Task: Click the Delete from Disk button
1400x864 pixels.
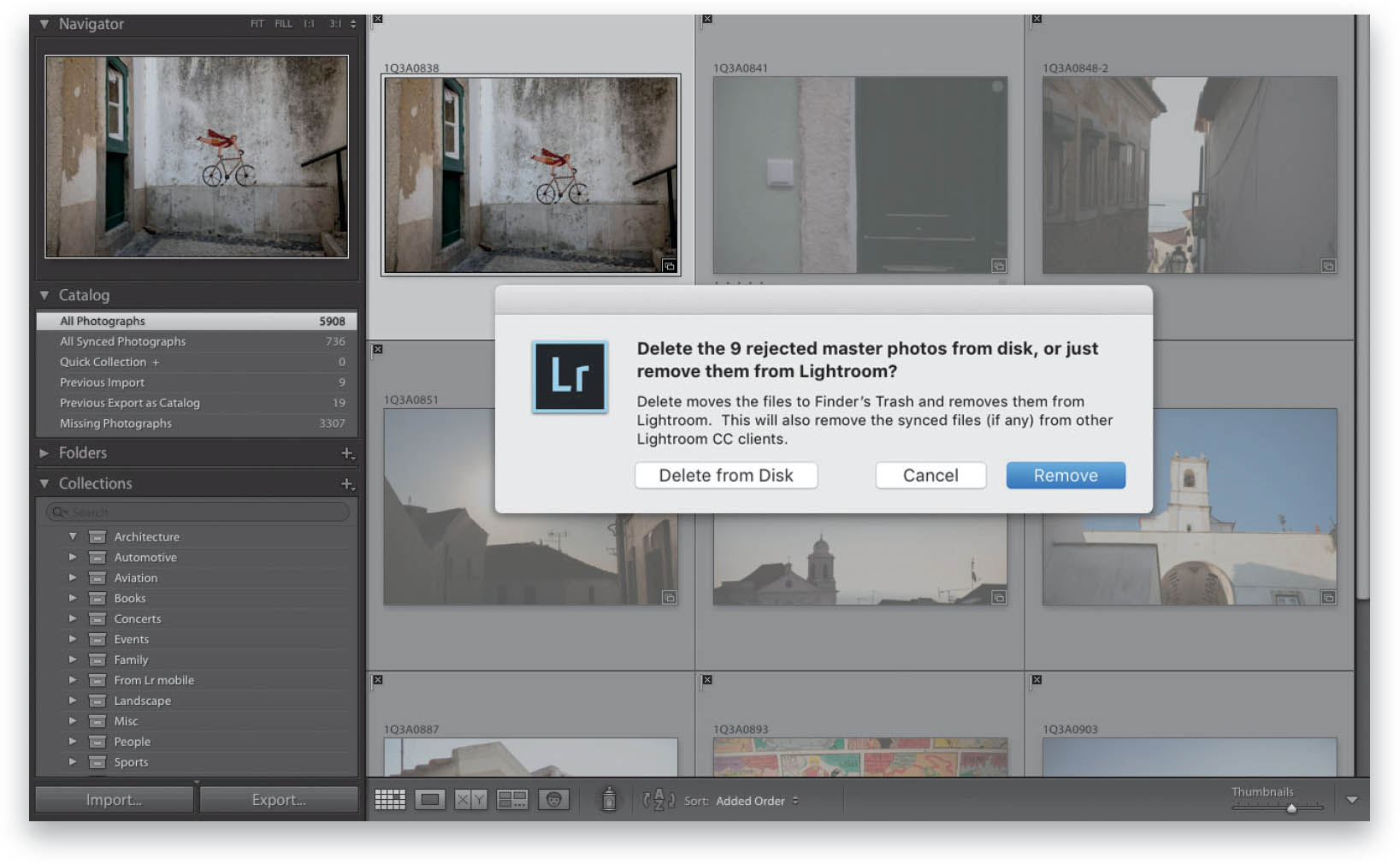Action: pos(726,475)
